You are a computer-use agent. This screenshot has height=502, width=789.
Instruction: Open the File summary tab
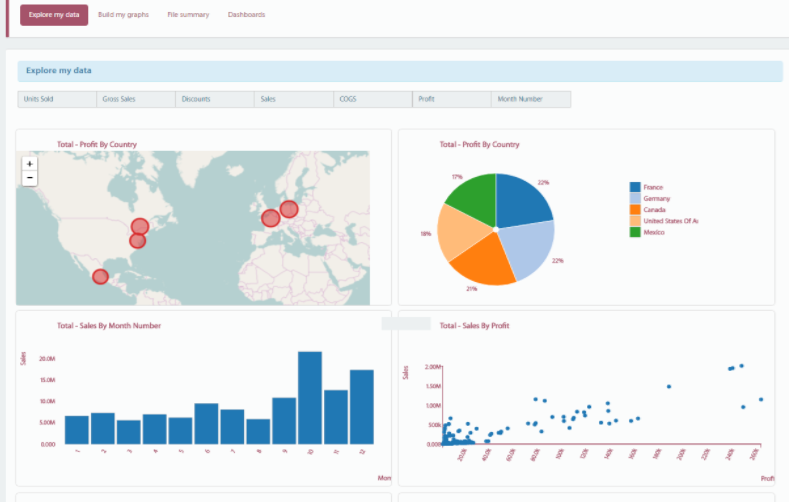click(x=188, y=15)
